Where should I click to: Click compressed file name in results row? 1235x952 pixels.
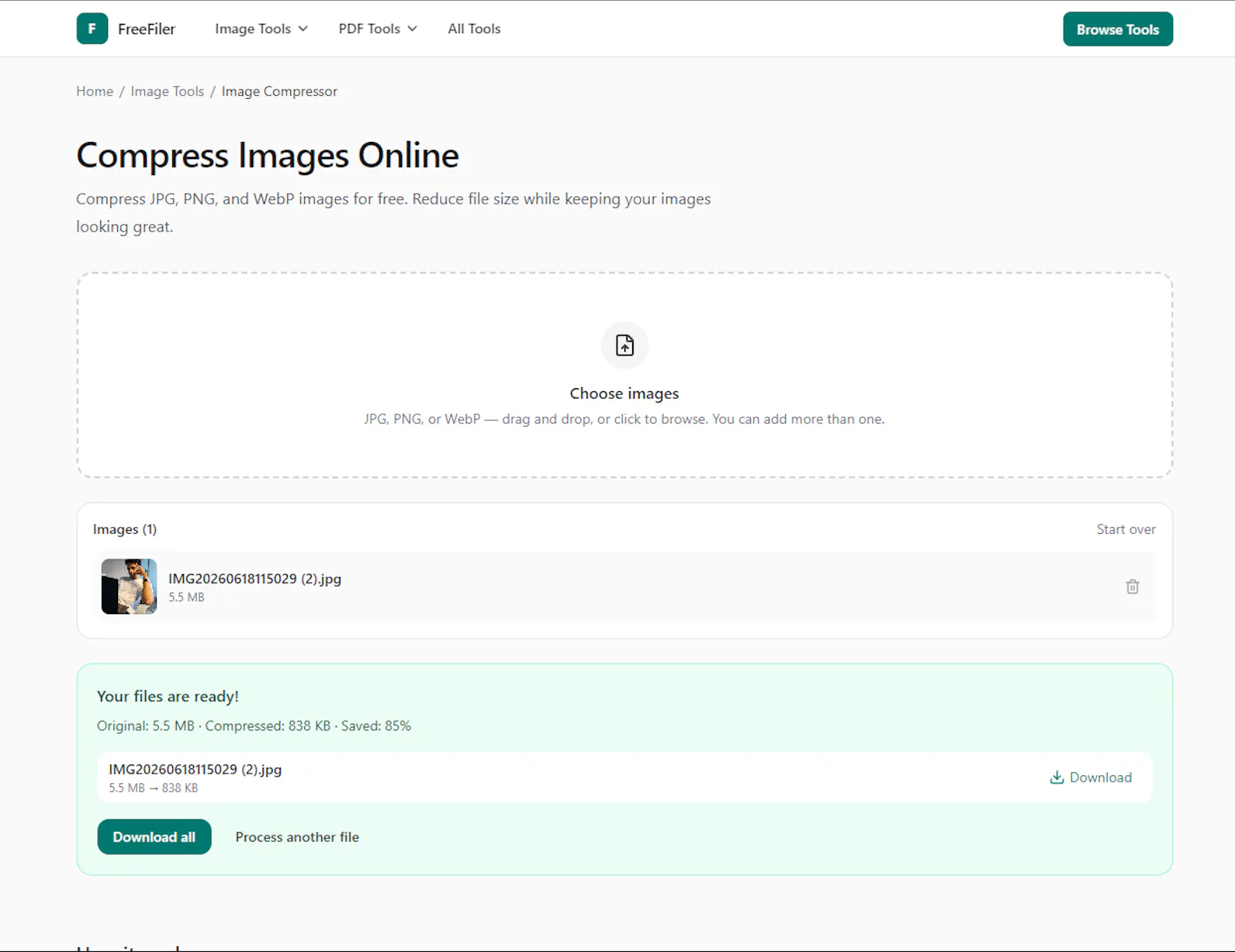click(195, 769)
